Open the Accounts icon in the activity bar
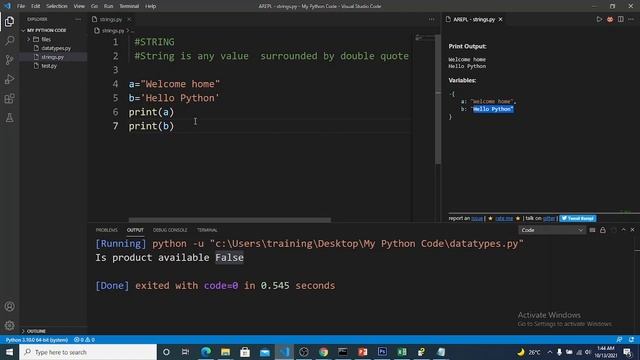The width and height of the screenshot is (640, 360). [9, 306]
